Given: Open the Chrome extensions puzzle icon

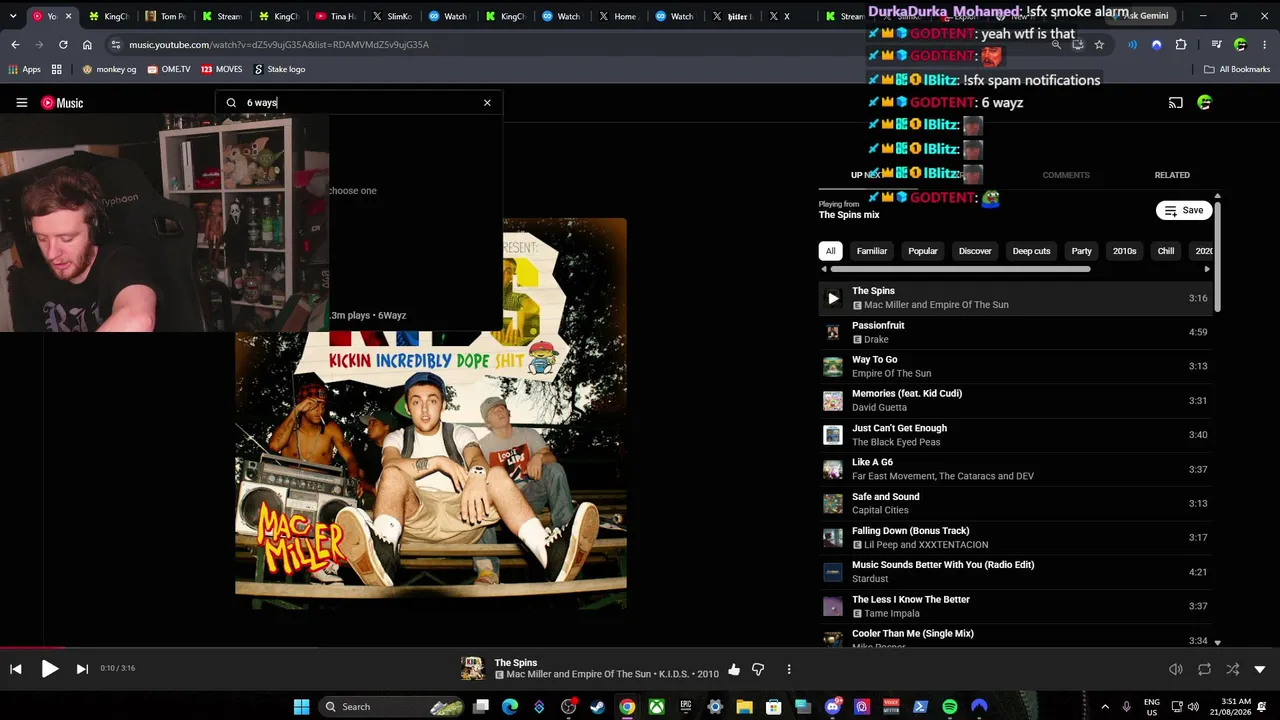Looking at the screenshot, I should click(1181, 45).
